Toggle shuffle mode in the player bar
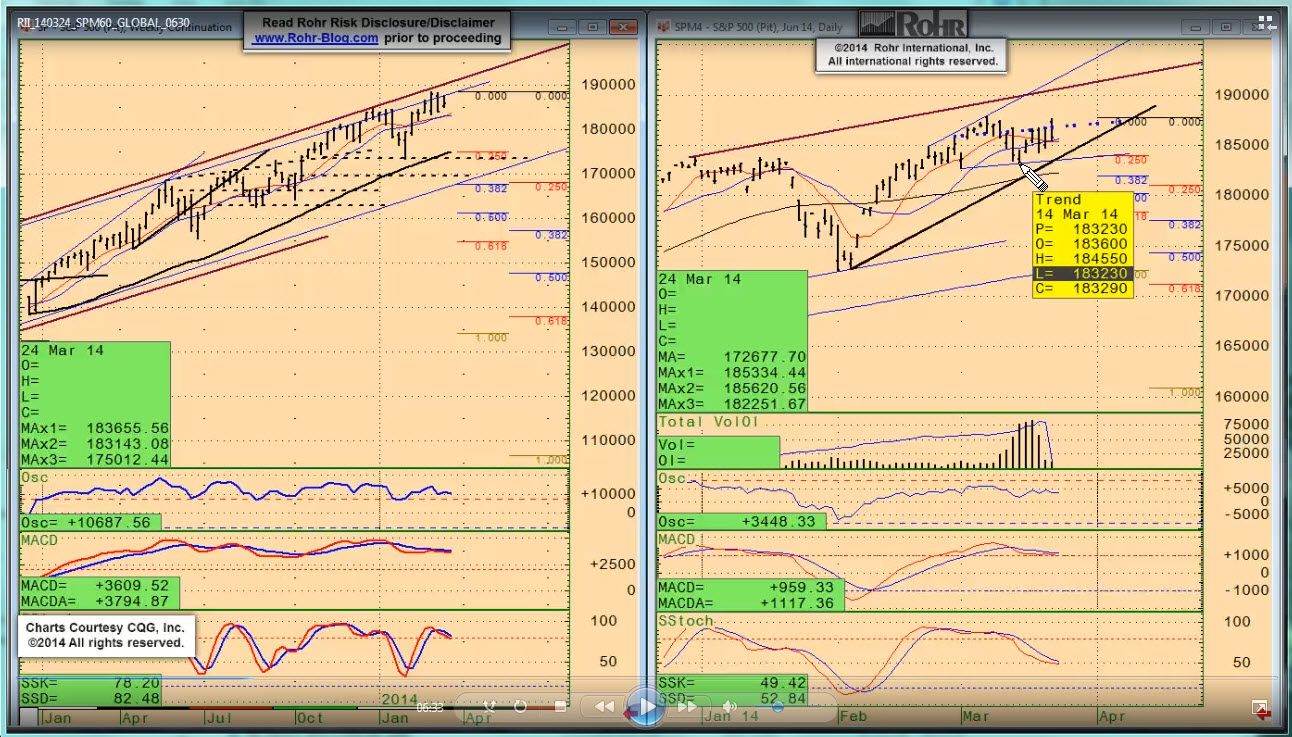The width and height of the screenshot is (1292, 737). point(490,707)
